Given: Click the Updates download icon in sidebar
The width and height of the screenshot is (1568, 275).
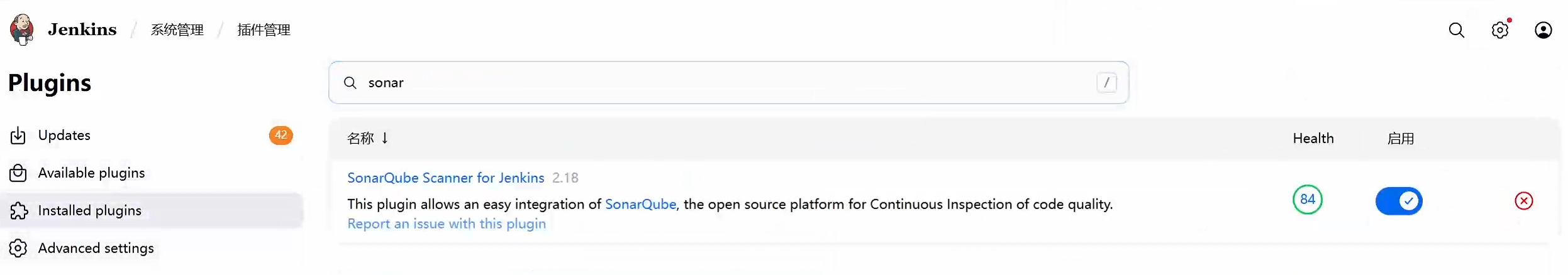Looking at the screenshot, I should [18, 136].
